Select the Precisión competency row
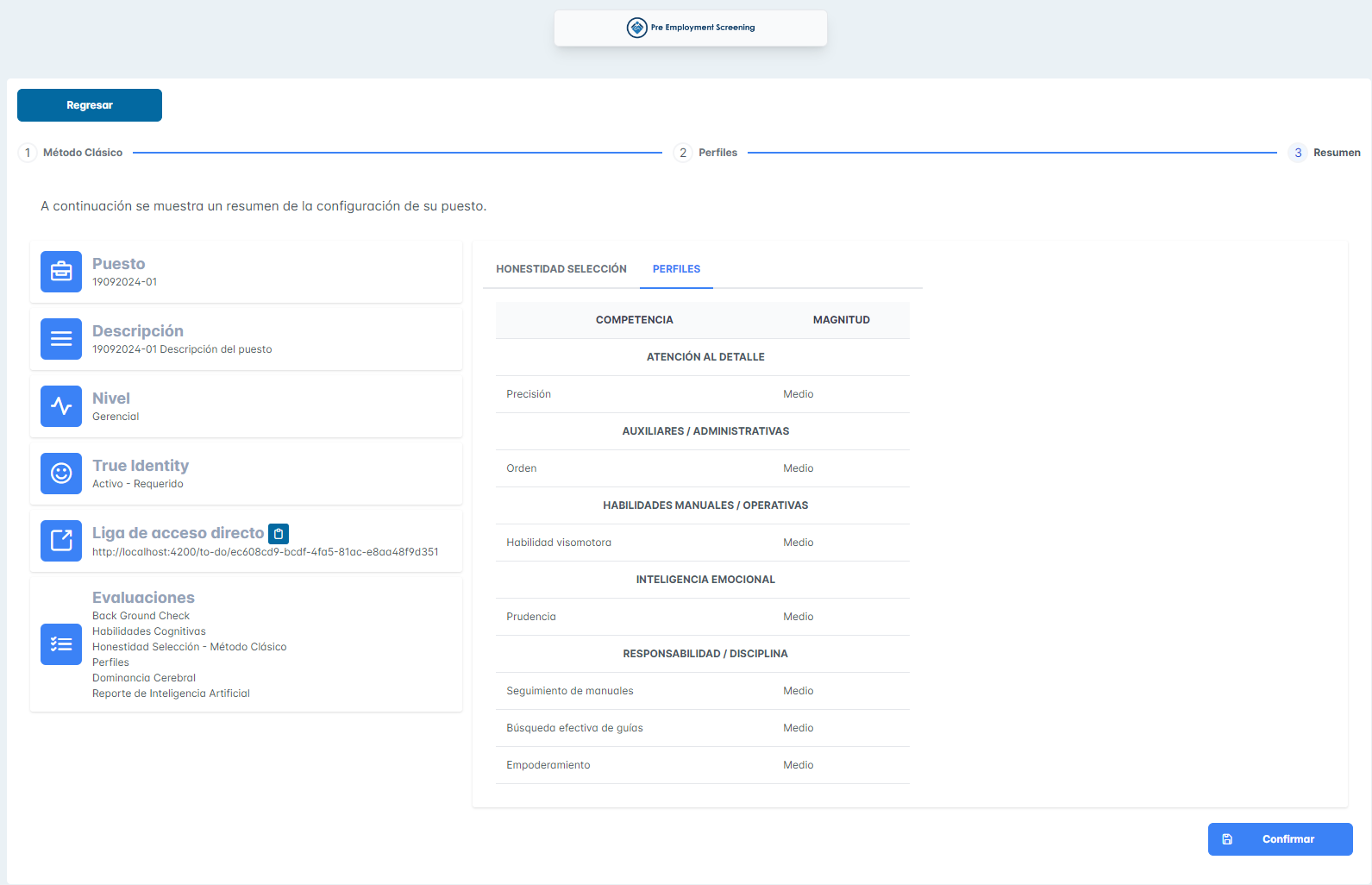Screen dimensions: 1372x885 tap(702, 394)
